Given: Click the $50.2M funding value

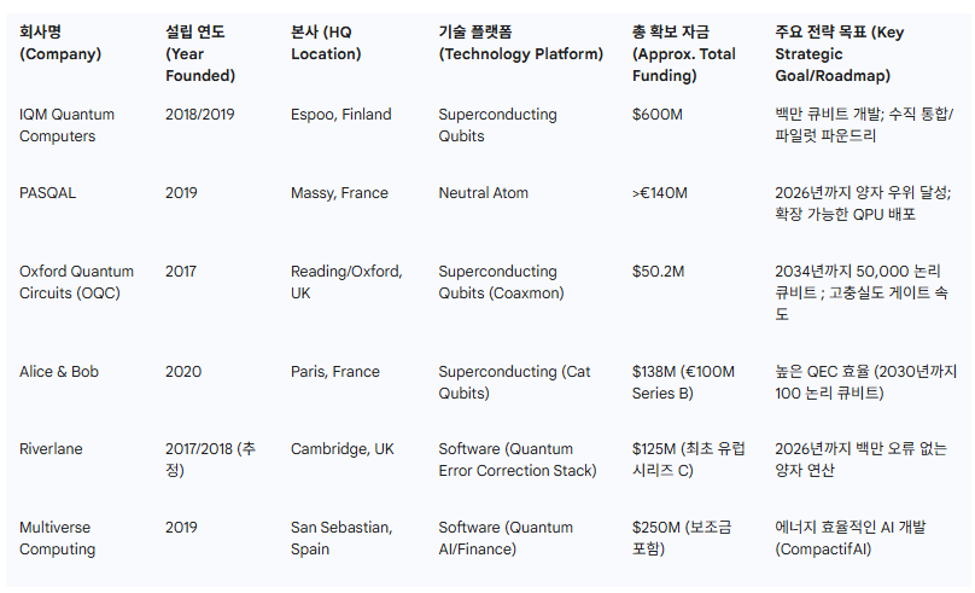Looking at the screenshot, I should pos(658,272).
